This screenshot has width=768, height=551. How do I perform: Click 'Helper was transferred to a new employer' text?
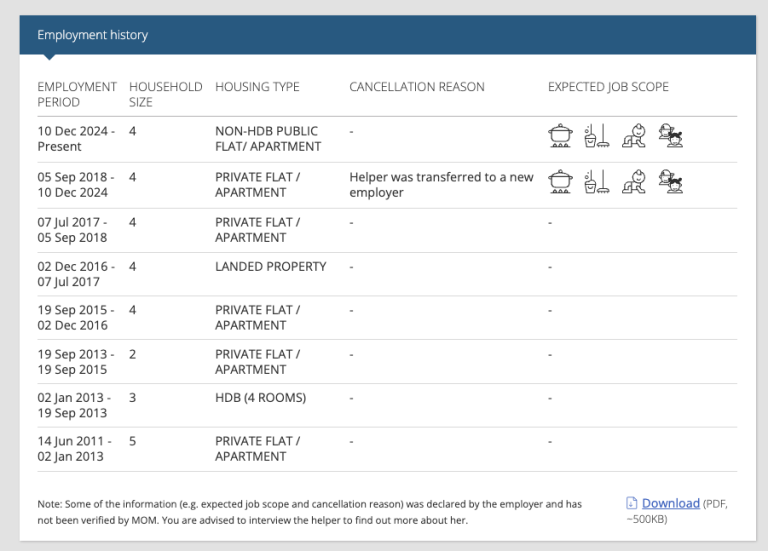click(441, 185)
